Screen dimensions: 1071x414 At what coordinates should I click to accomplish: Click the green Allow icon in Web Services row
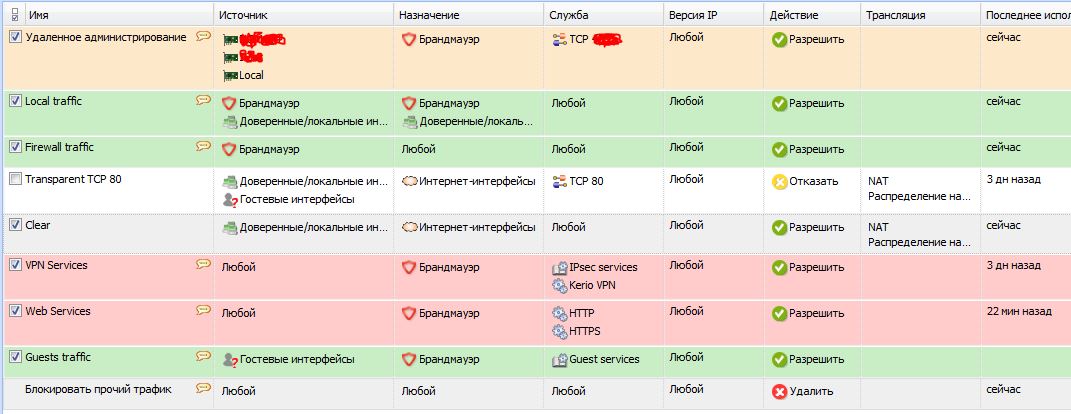point(779,314)
